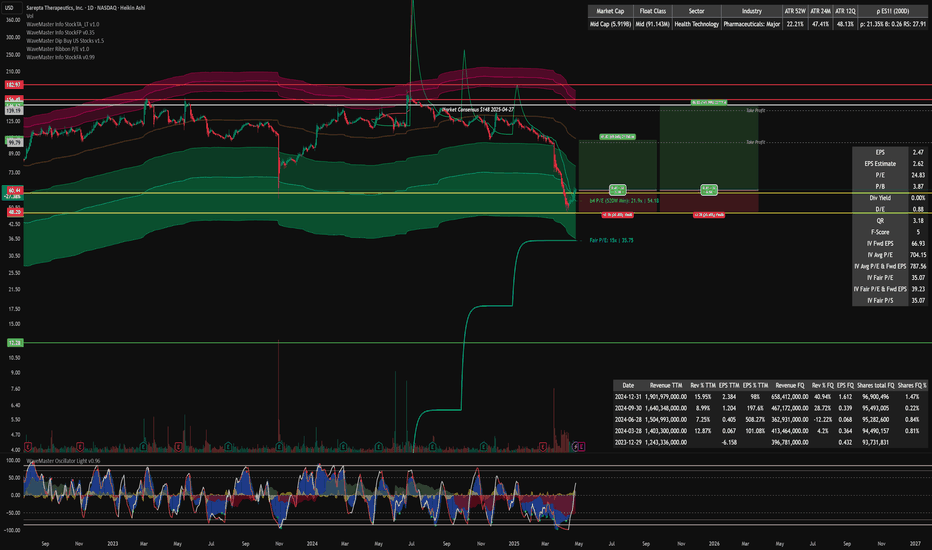The height and width of the screenshot is (550, 932).
Task: Select WaveMaster Info StockTA_LT indicator legend
Action: click(x=63, y=24)
